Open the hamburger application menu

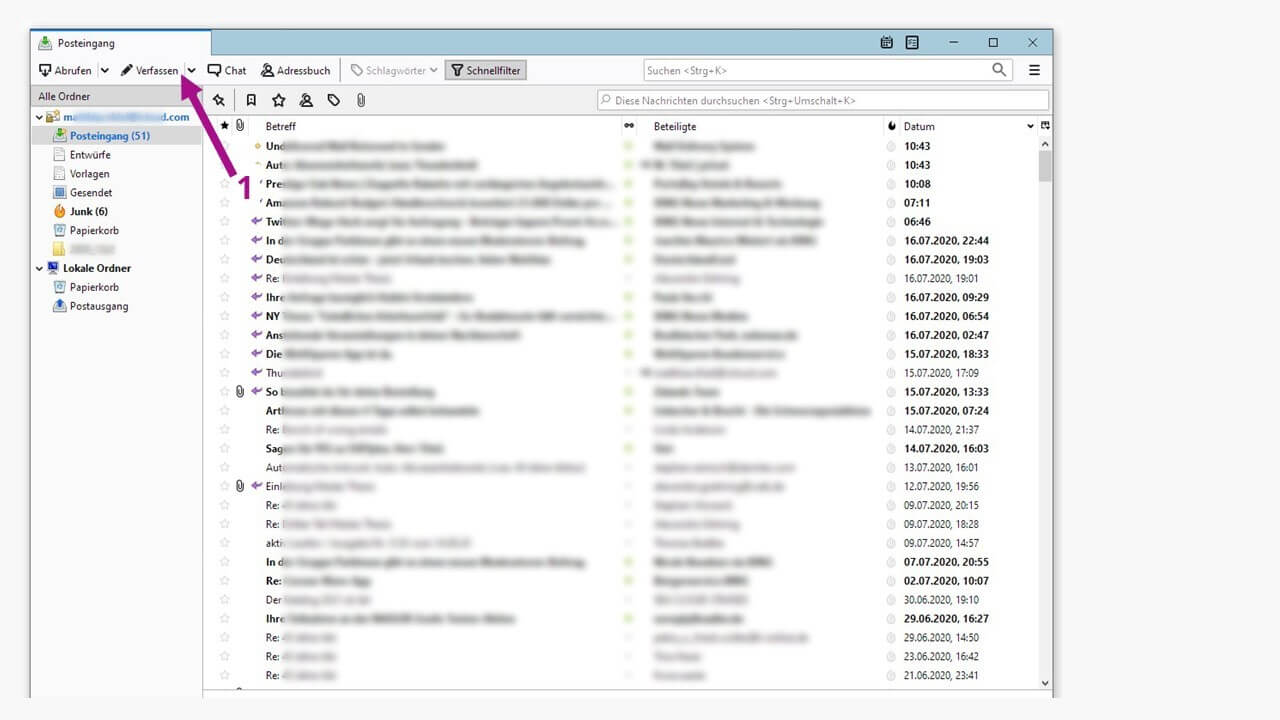(1034, 70)
